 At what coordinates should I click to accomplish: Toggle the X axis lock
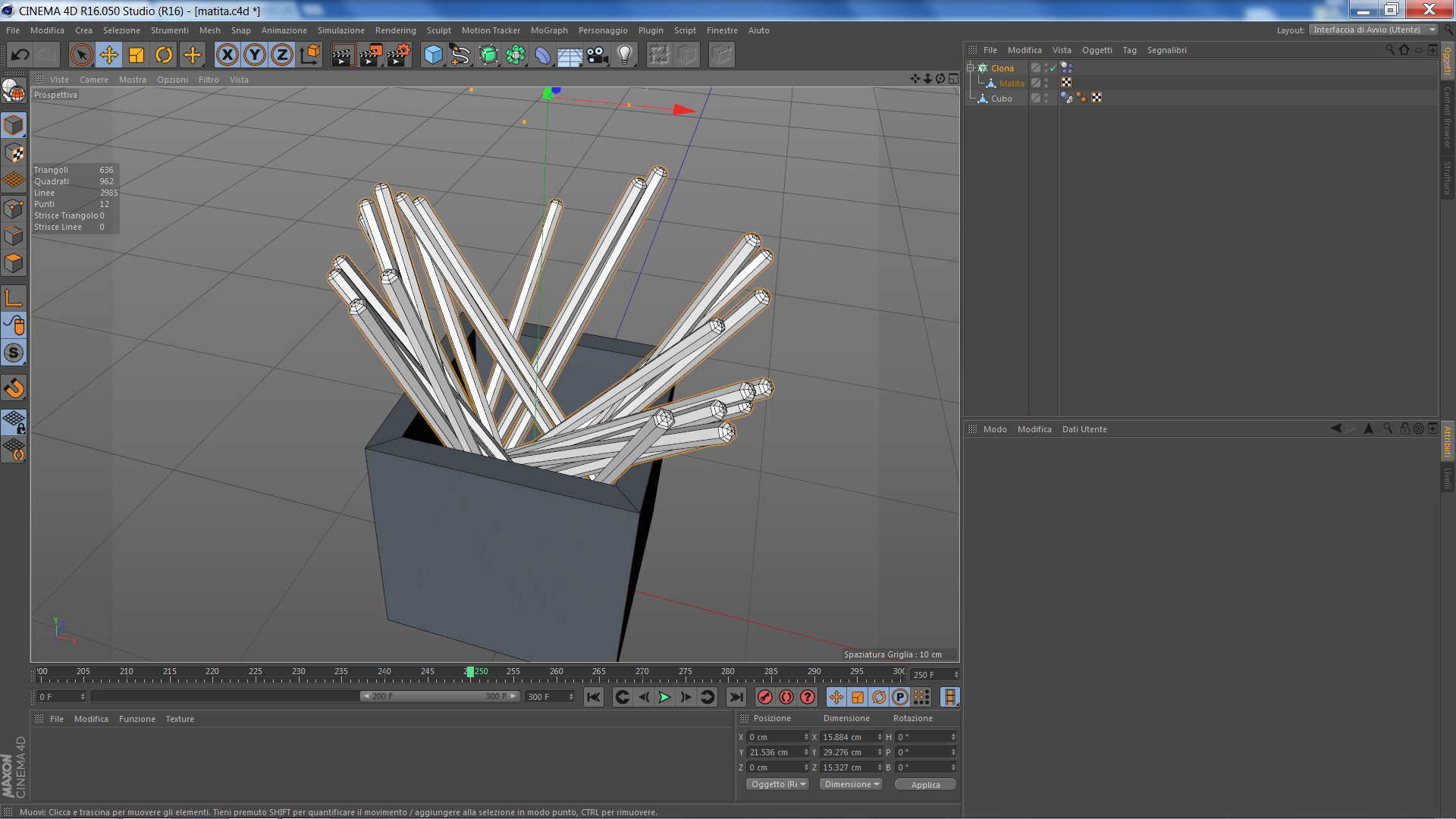click(227, 55)
